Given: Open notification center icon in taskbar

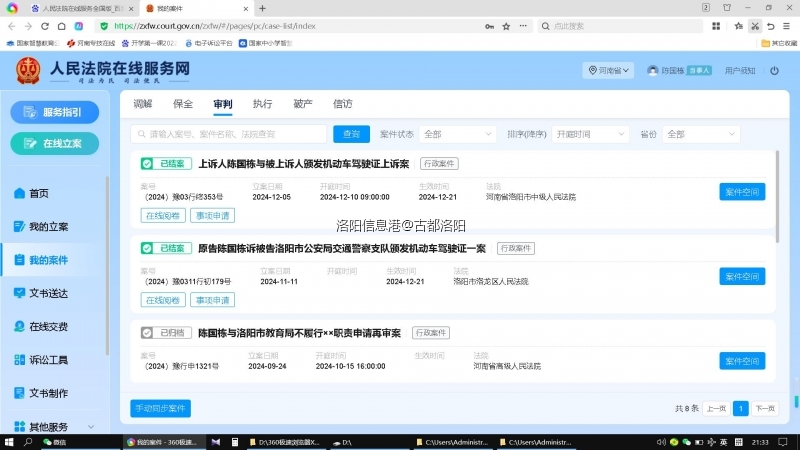Looking at the screenshot, I should pos(783,442).
